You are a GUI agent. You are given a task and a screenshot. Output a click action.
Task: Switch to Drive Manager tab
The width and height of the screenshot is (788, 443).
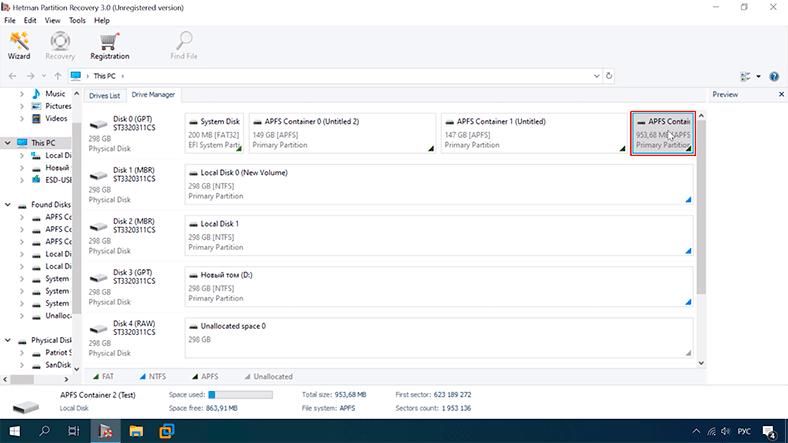click(x=153, y=94)
